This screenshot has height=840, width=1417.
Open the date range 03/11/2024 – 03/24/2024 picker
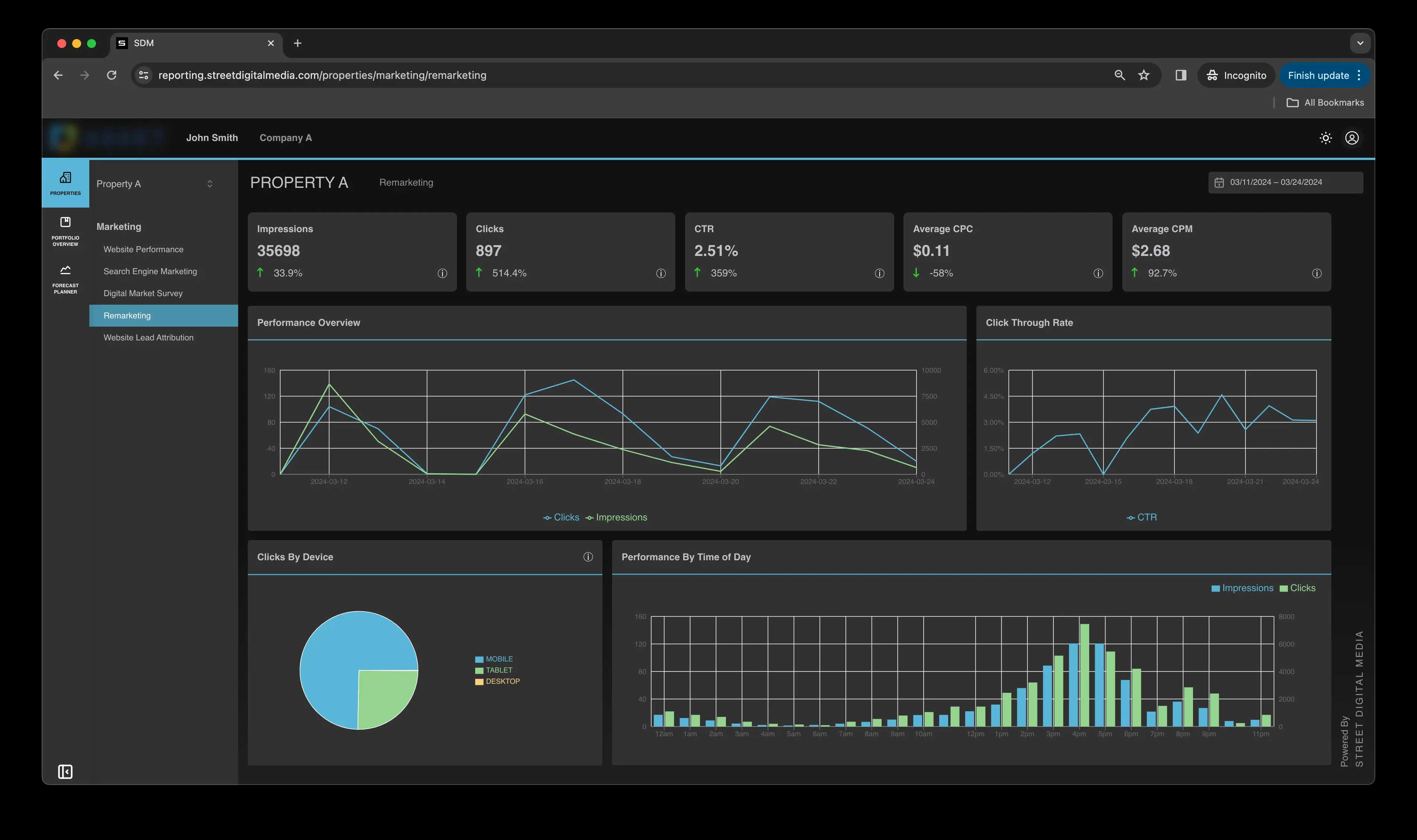pos(1285,182)
